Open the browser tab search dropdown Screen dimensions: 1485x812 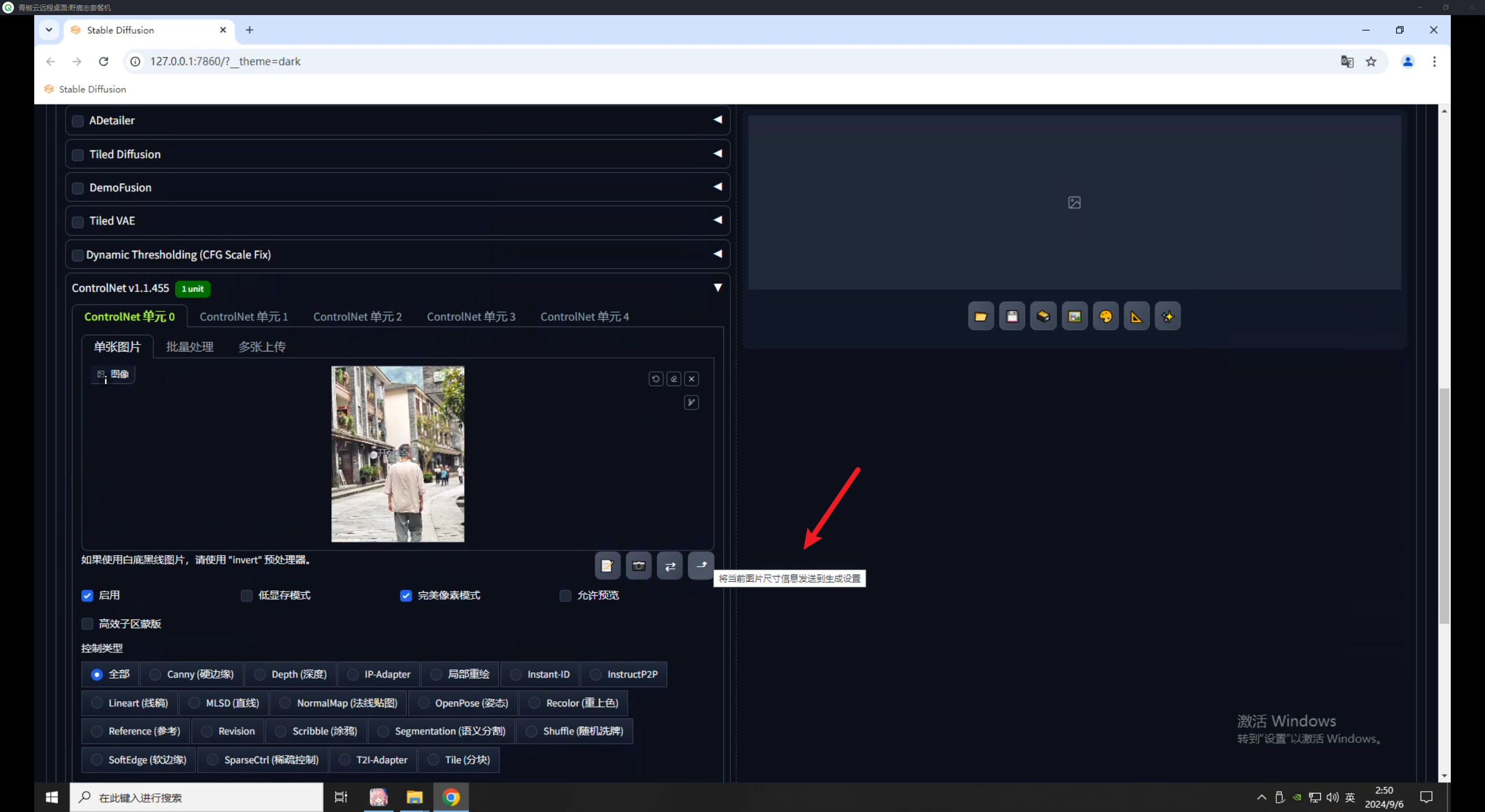(49, 30)
